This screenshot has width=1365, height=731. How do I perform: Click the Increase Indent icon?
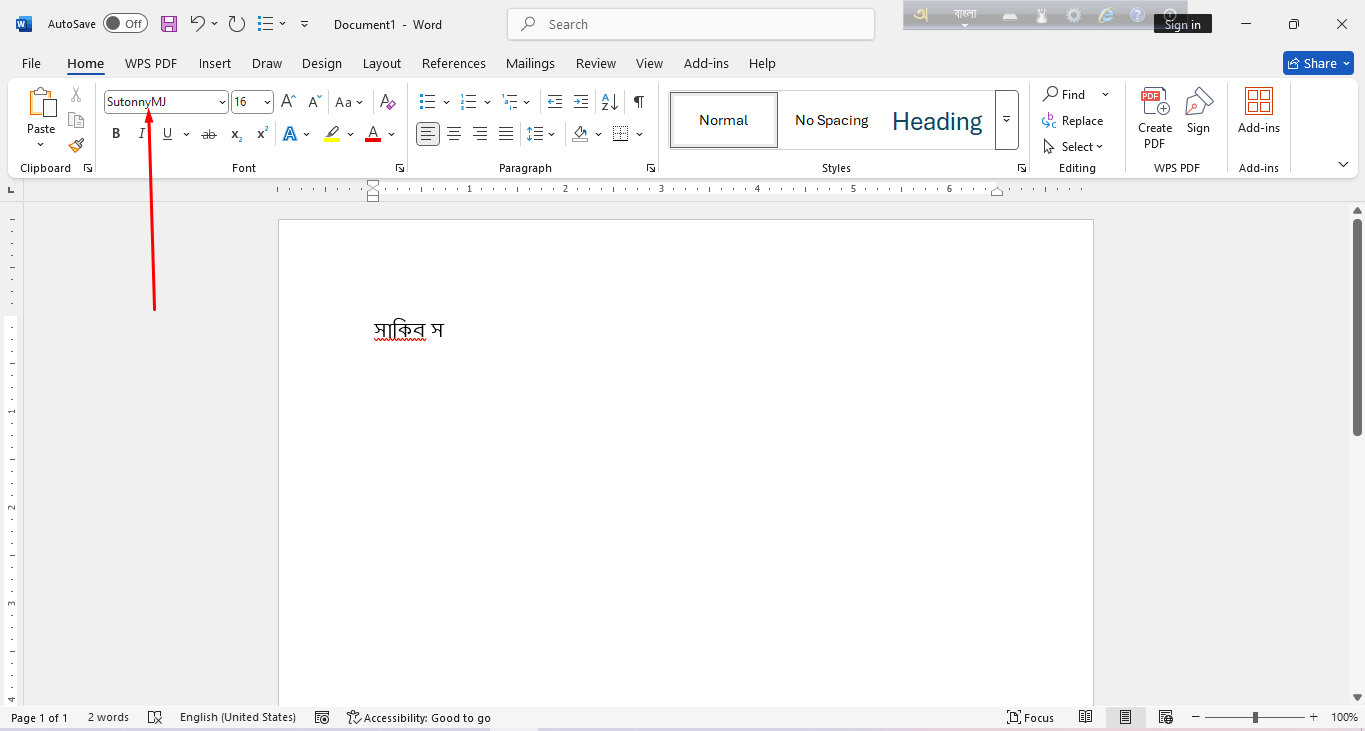pos(581,102)
